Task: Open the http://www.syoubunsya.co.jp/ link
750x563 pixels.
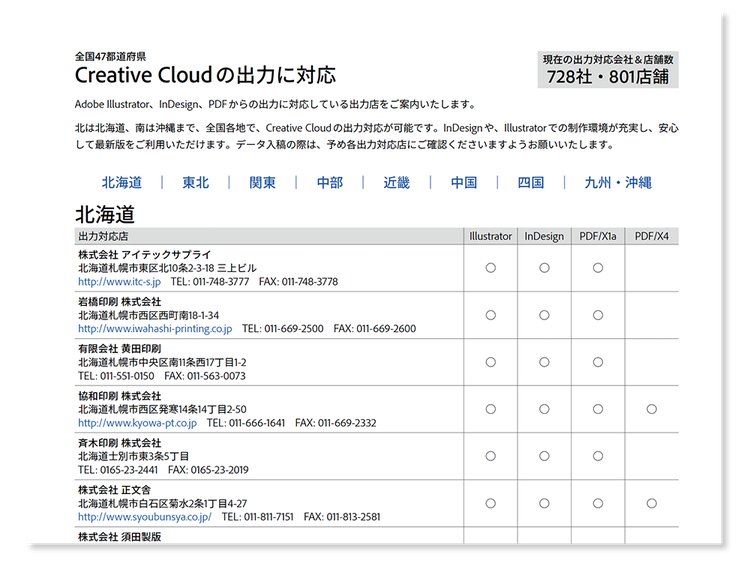Action: [x=145, y=517]
